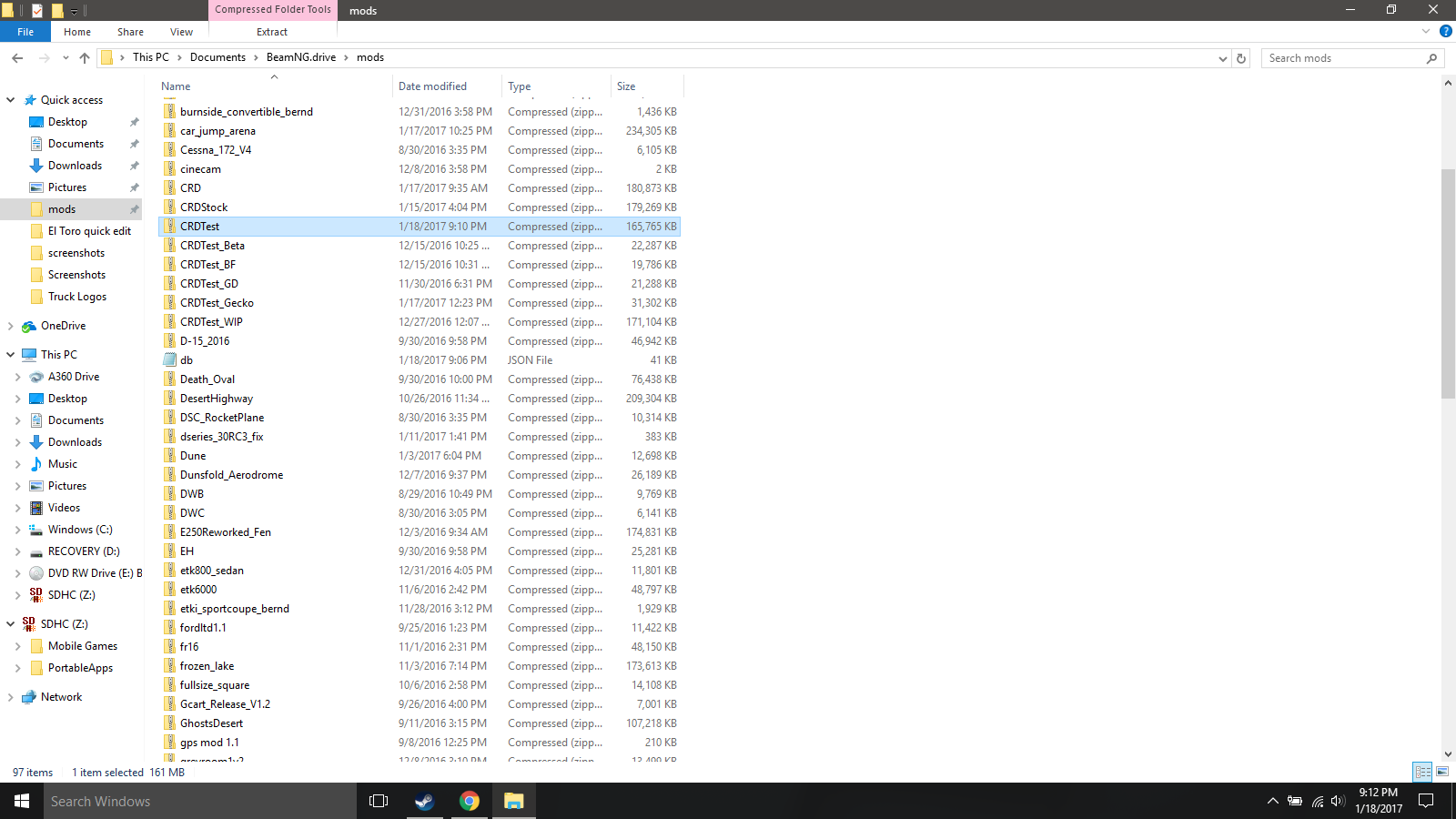The image size is (1456, 819).
Task: Open Explorer Help question mark icon
Action: pyautogui.click(x=1445, y=31)
